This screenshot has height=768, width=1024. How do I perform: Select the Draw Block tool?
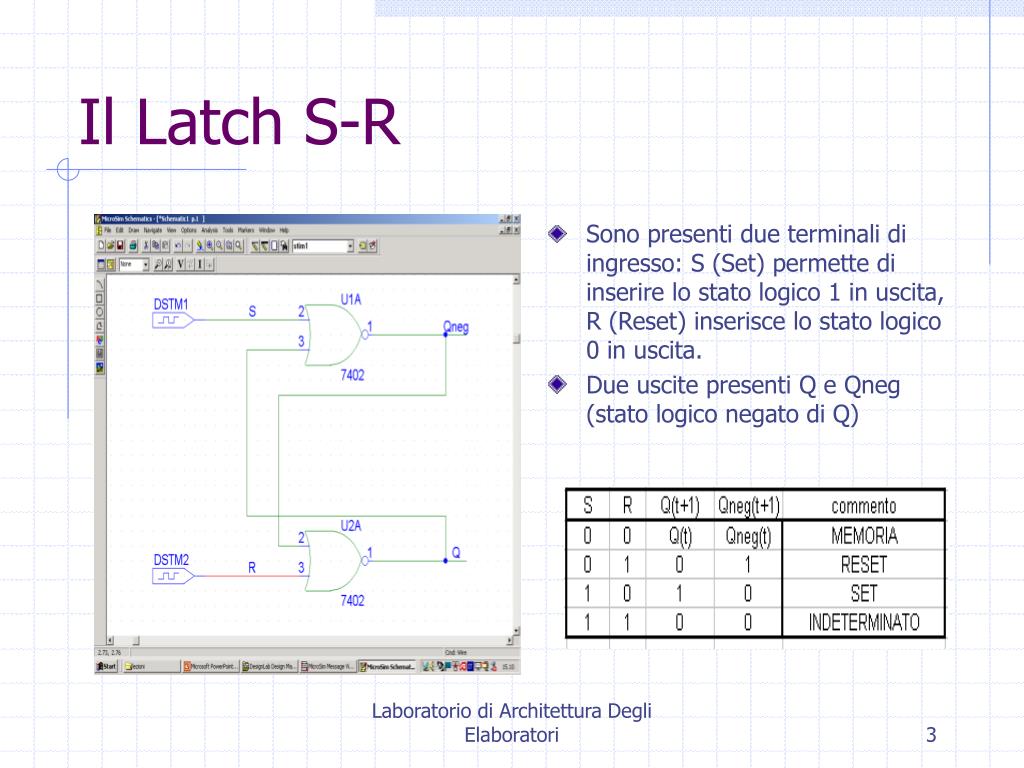click(274, 246)
